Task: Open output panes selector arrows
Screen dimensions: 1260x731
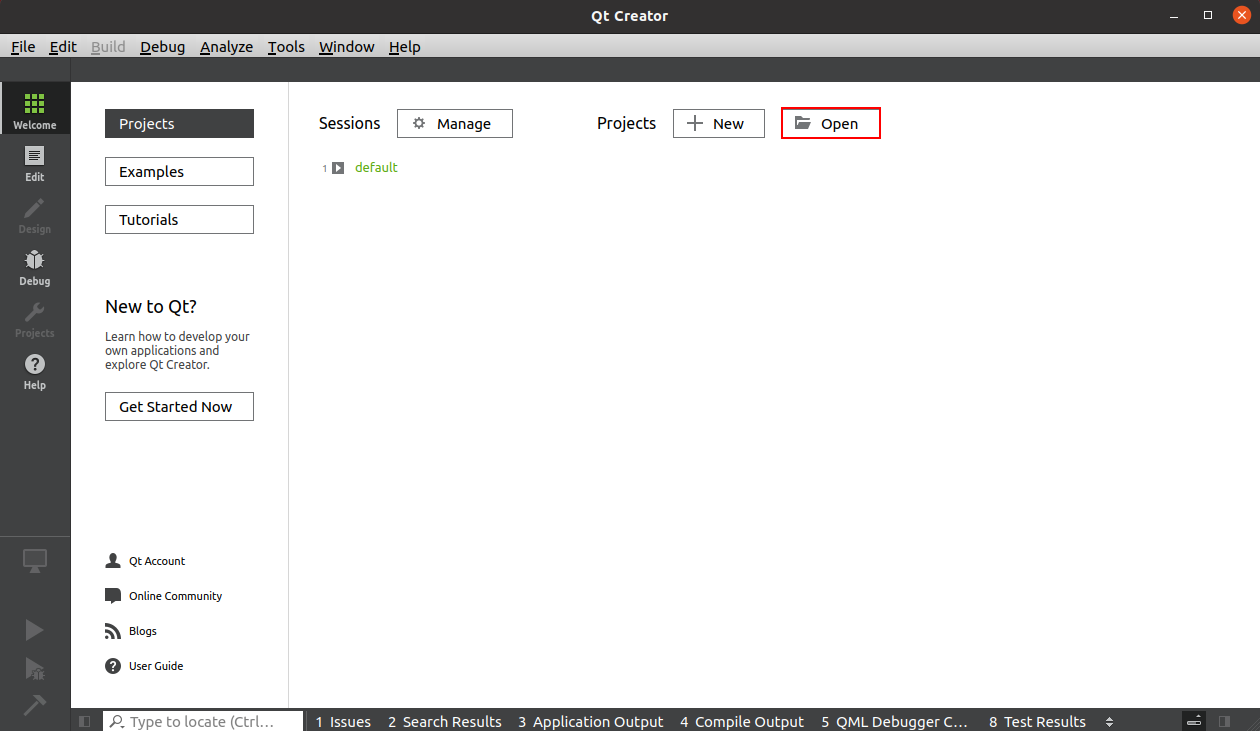Action: click(1109, 721)
